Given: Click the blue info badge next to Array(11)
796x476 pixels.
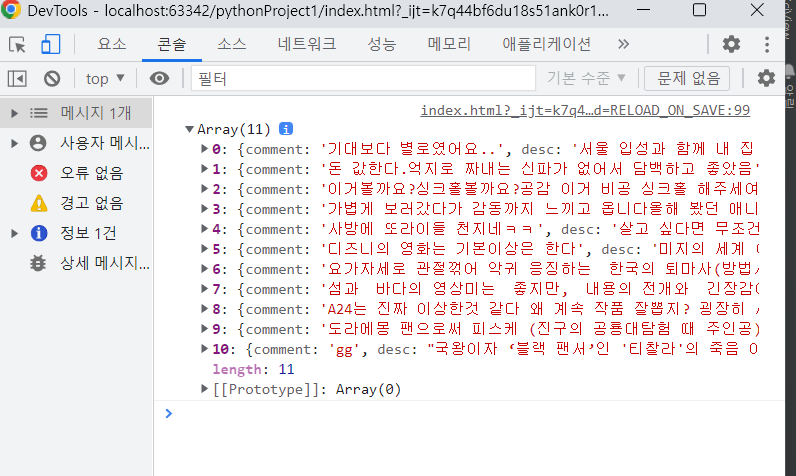Looking at the screenshot, I should coord(286,129).
